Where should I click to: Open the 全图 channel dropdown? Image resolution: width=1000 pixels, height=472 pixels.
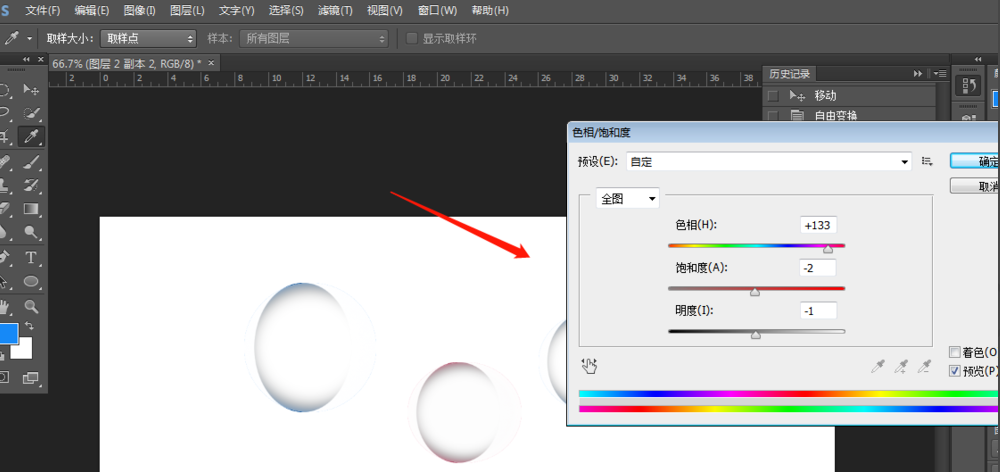tap(628, 198)
